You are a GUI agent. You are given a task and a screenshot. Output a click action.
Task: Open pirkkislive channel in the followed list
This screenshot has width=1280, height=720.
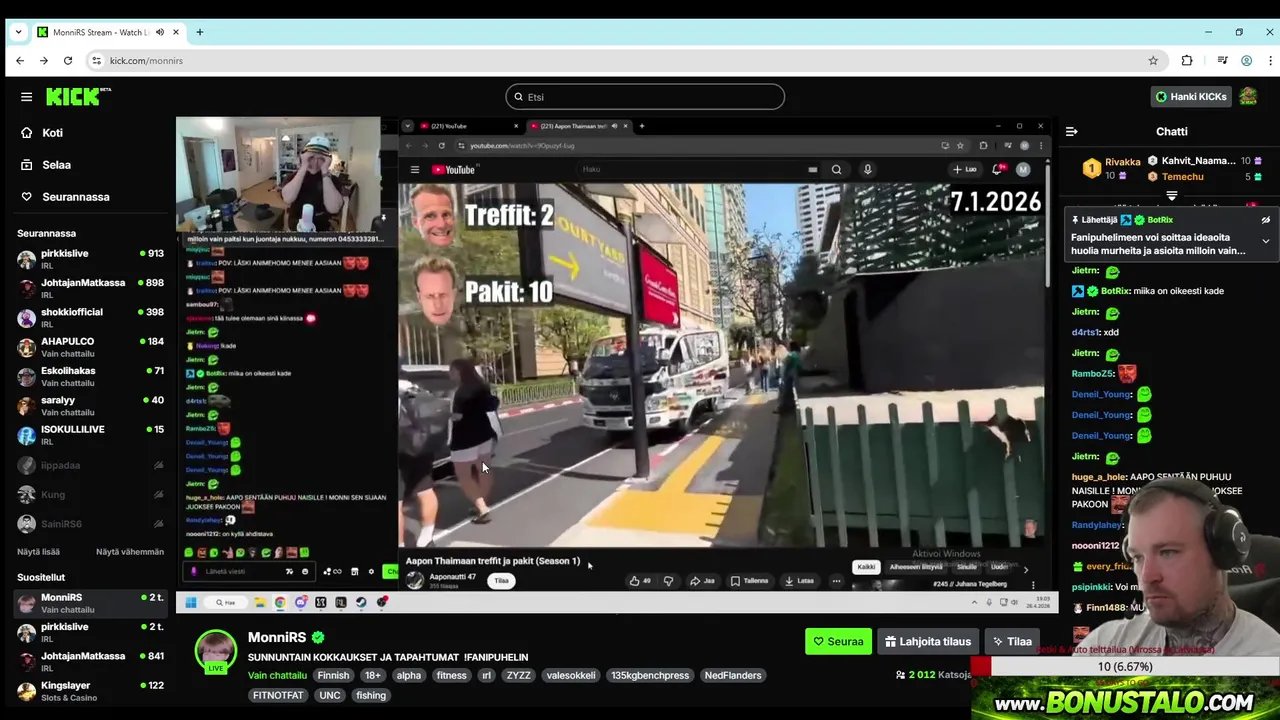(90, 259)
